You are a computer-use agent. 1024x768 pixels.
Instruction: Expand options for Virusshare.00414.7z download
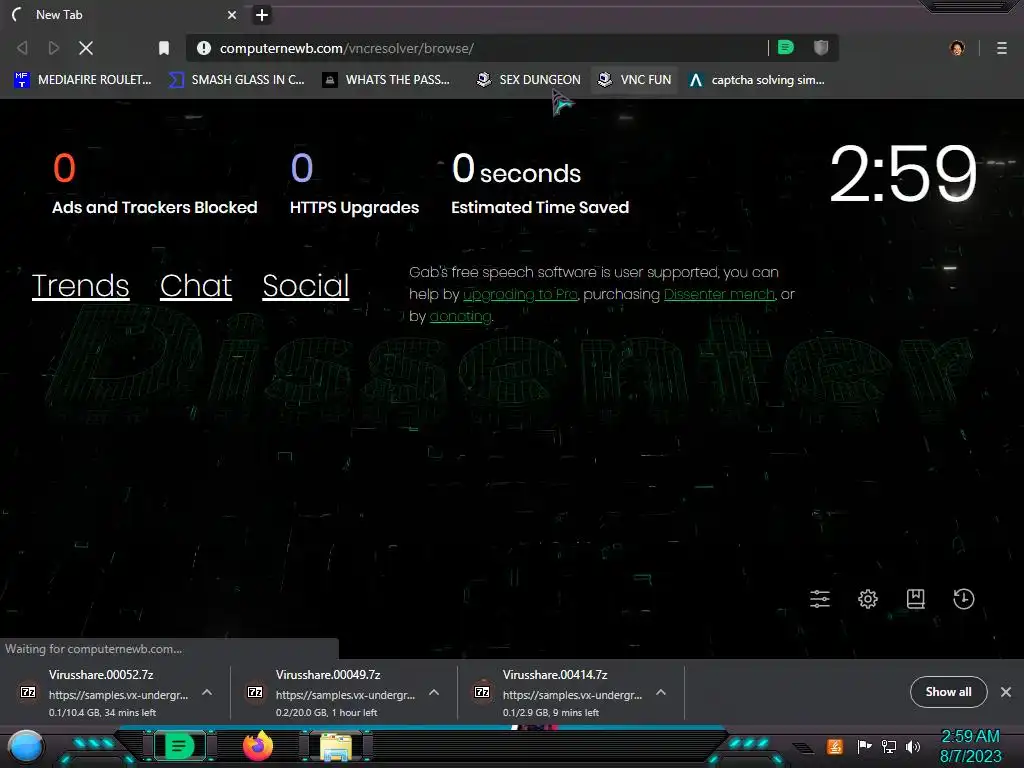[x=661, y=692]
